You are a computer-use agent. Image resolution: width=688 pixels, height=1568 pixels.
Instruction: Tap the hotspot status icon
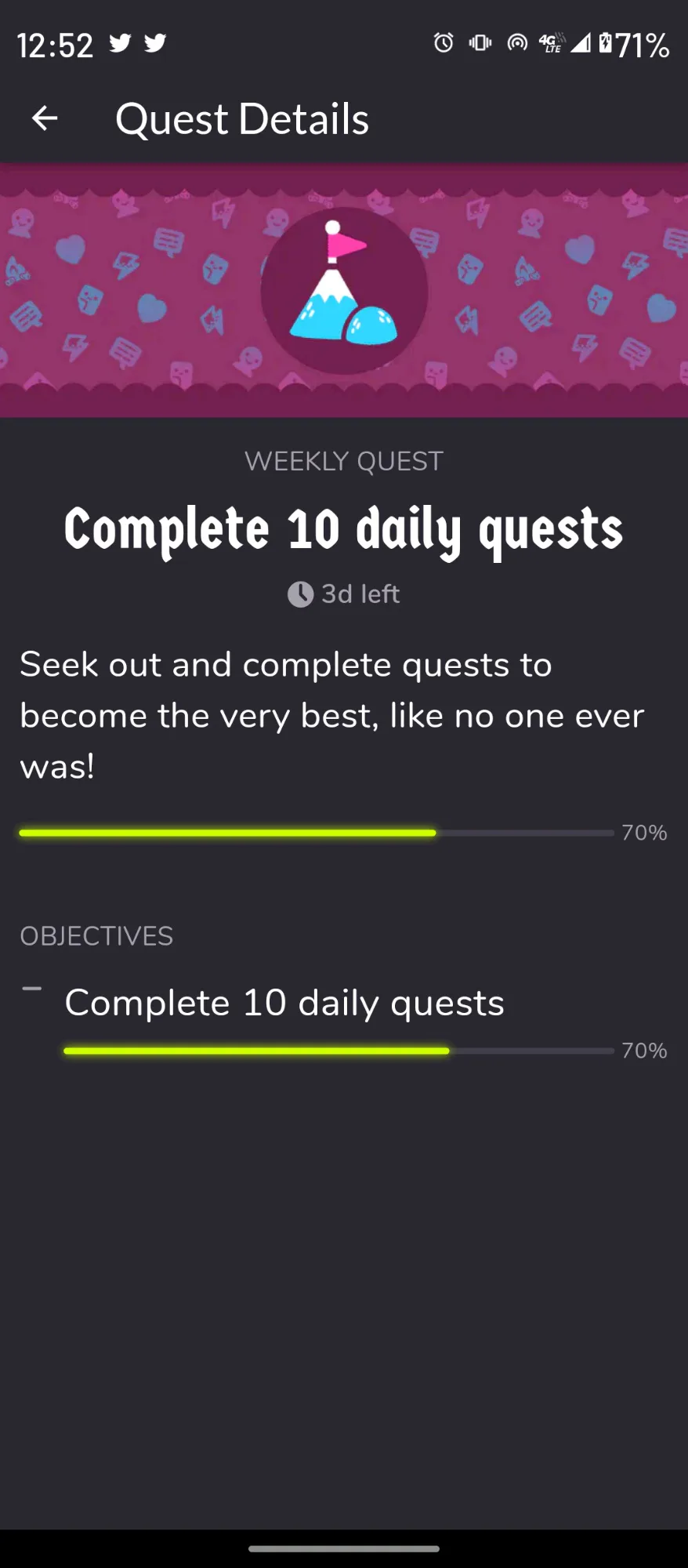pyautogui.click(x=517, y=43)
